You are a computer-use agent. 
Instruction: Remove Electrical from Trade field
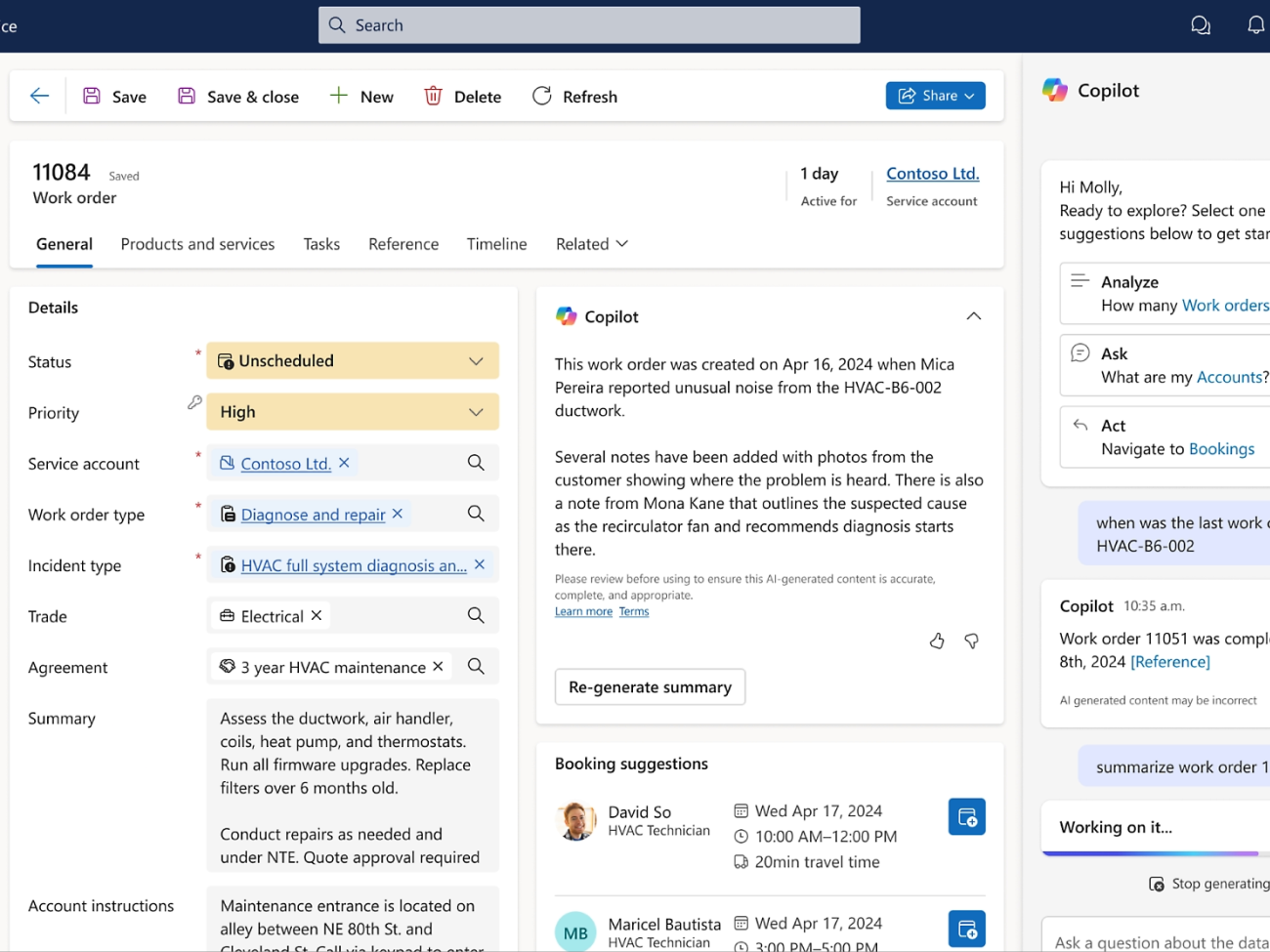(x=317, y=615)
